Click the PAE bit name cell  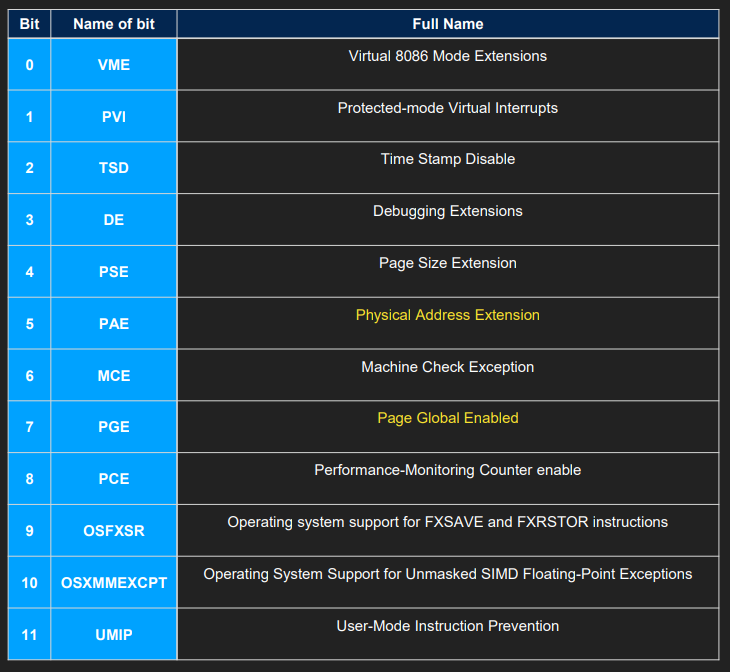114,324
